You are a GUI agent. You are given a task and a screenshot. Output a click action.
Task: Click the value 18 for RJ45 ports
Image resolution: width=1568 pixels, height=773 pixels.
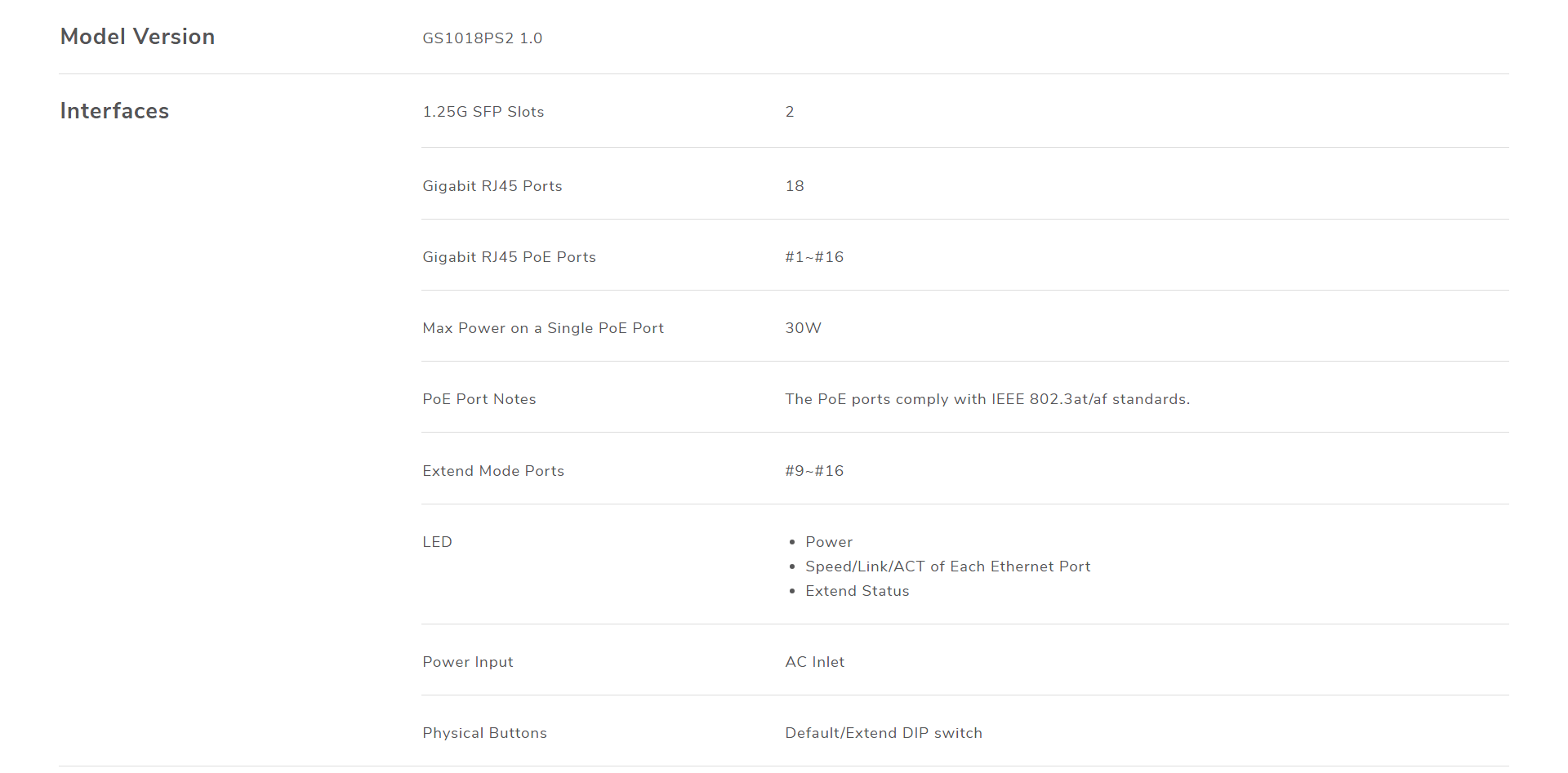click(795, 186)
